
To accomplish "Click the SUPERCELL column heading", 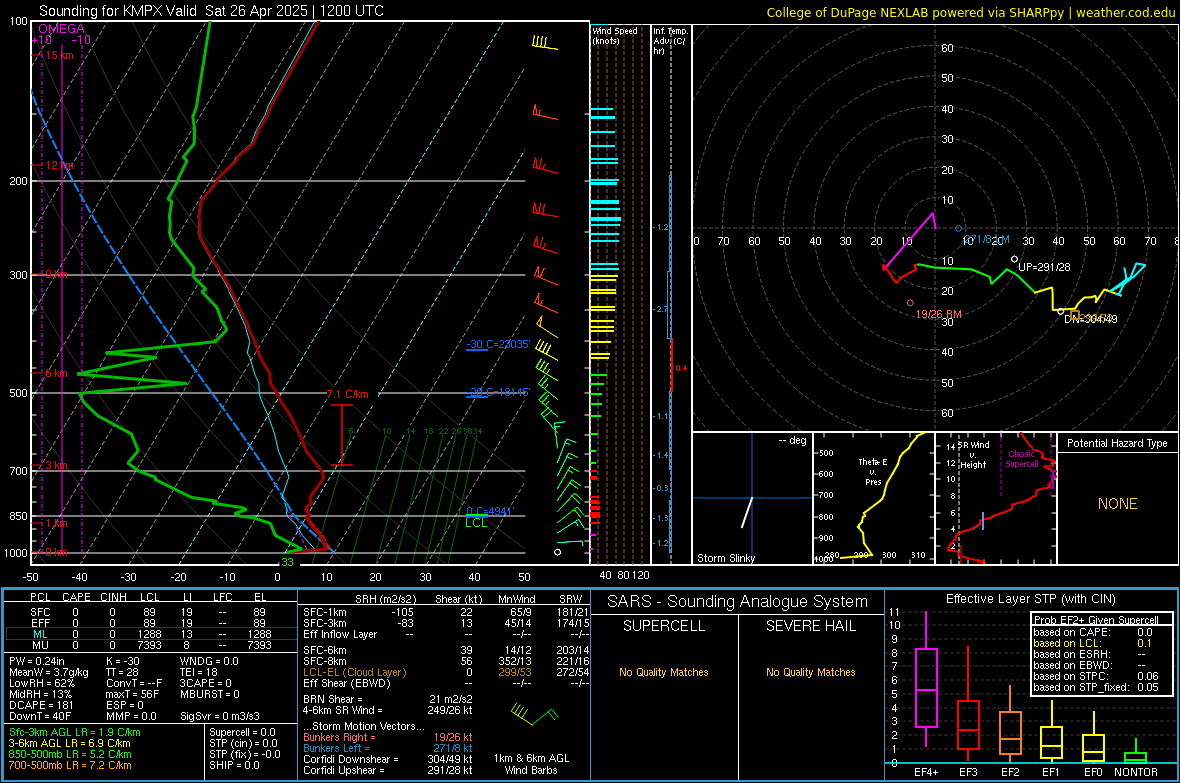I will [664, 626].
